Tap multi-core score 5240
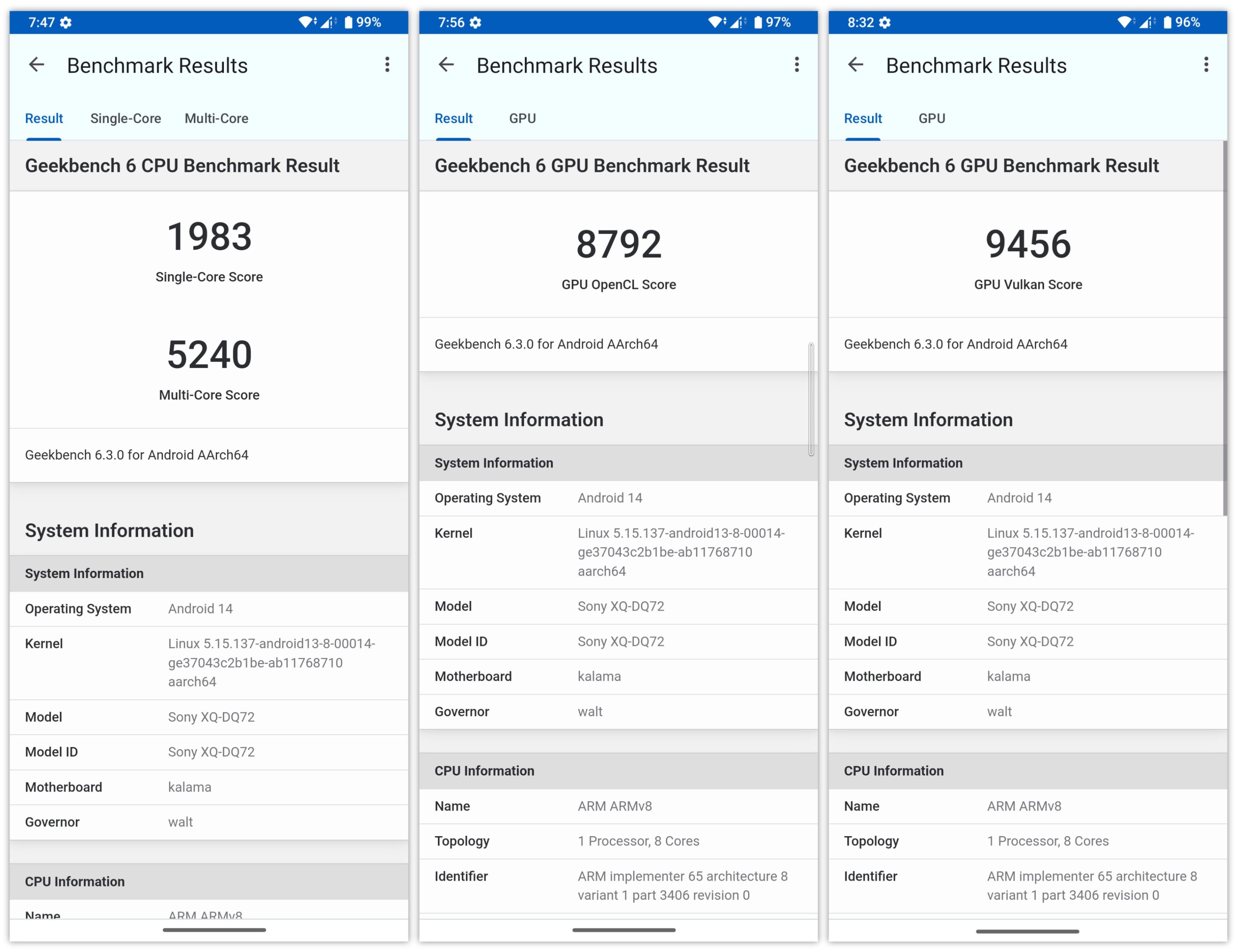 [x=209, y=354]
